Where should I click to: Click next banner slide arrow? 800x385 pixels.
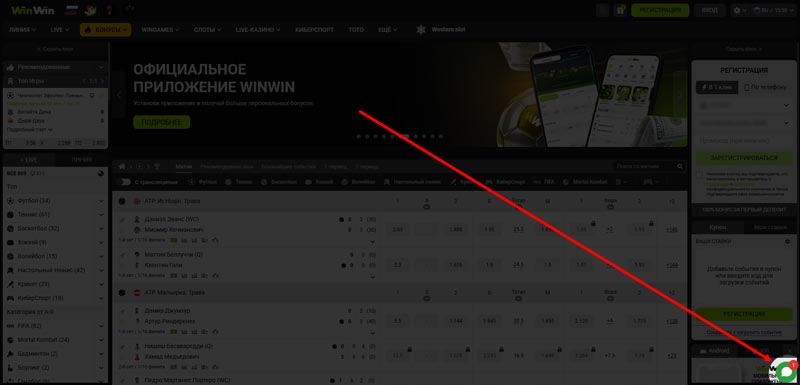680,95
